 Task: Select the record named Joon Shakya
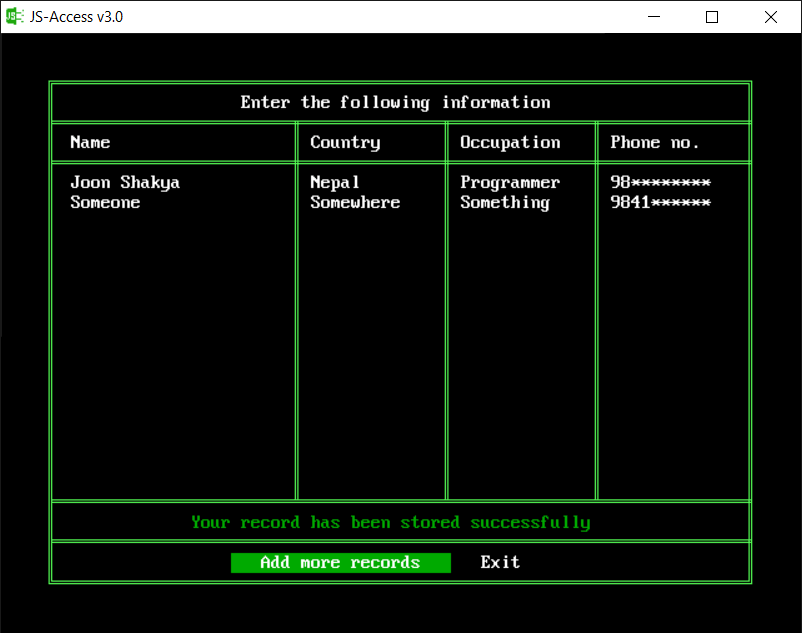tap(125, 182)
